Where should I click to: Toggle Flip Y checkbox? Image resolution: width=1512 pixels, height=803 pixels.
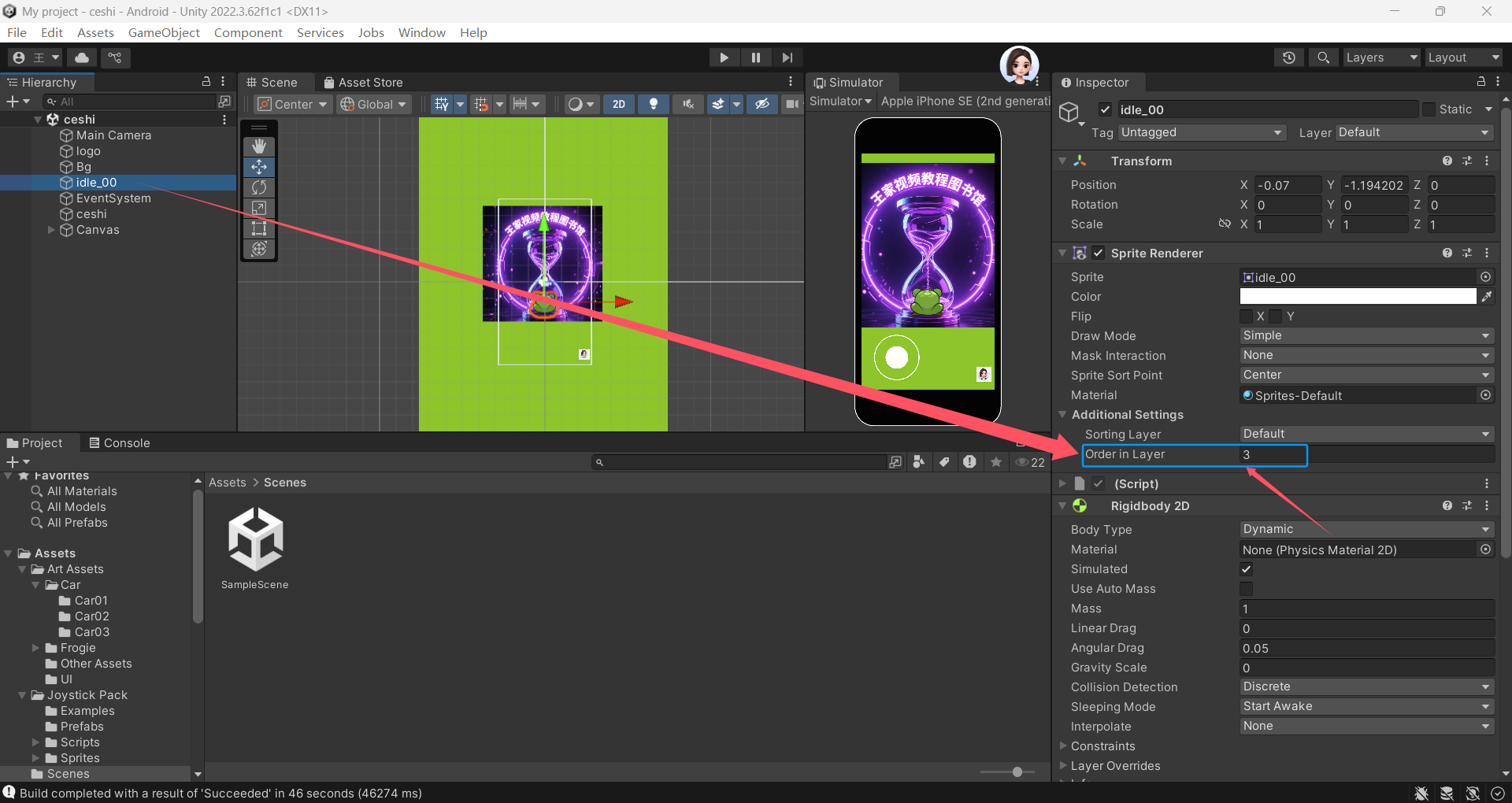point(1276,316)
